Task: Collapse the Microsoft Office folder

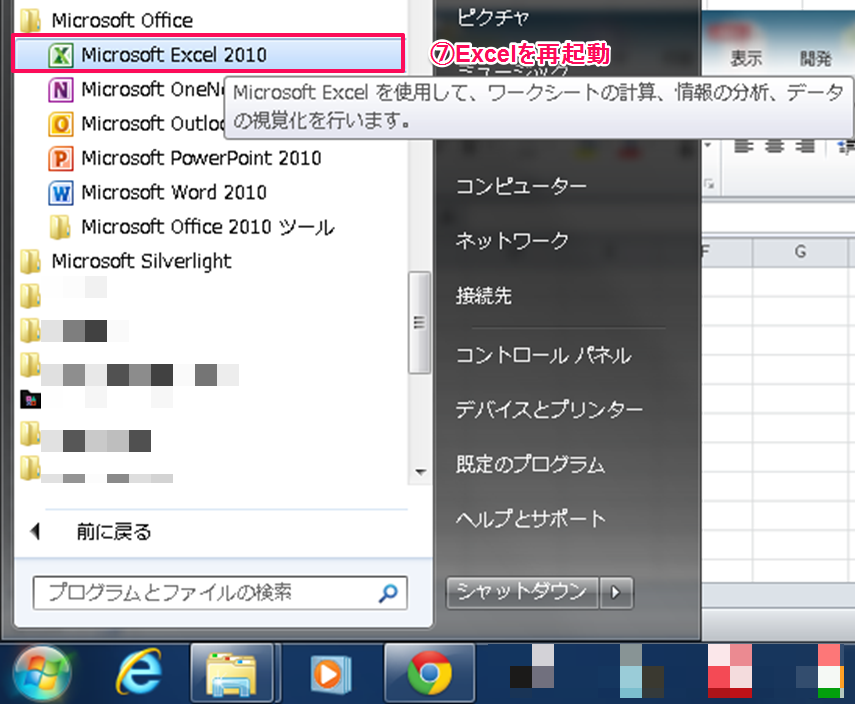Action: click(121, 20)
